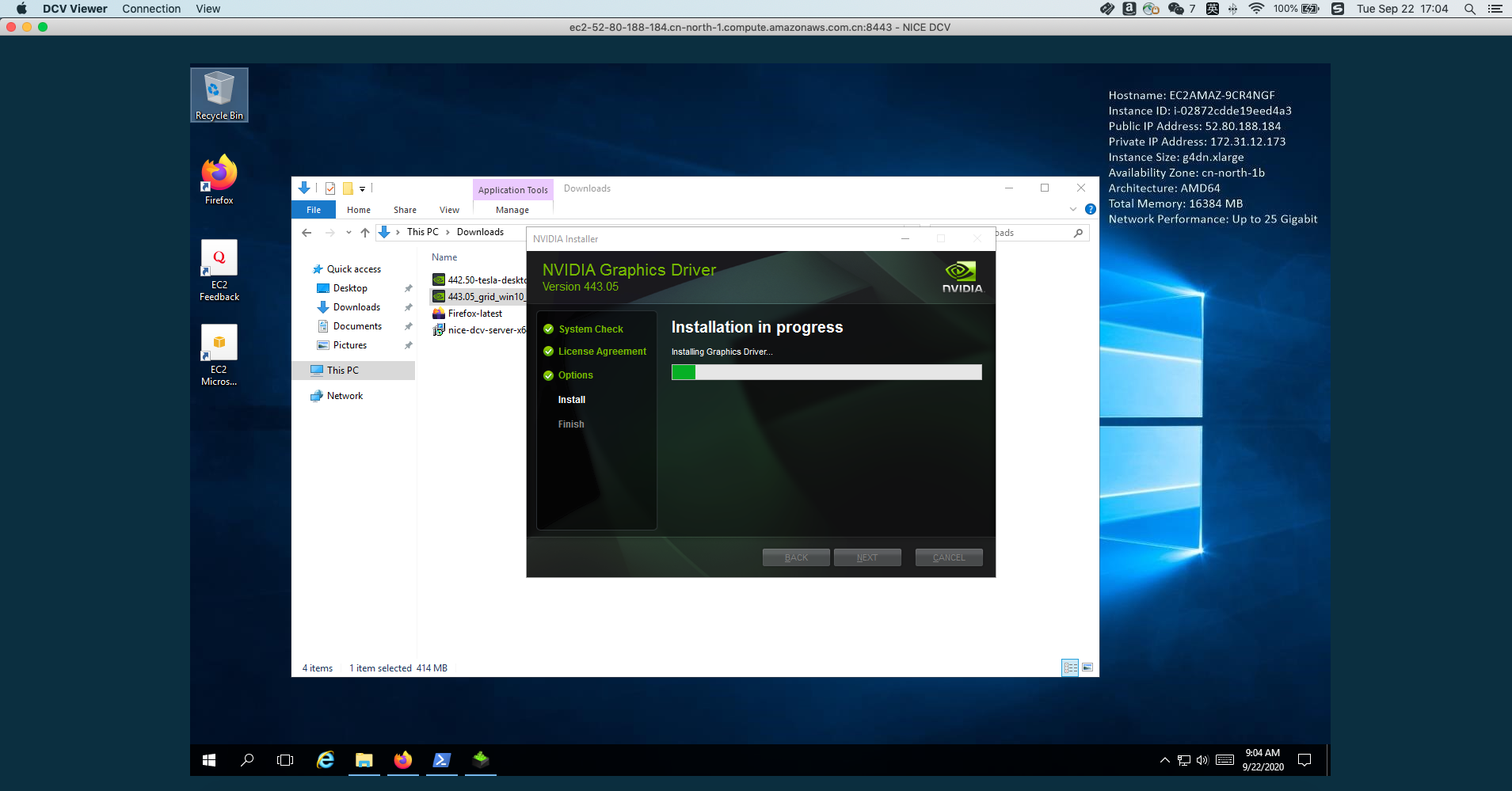Select Documents in navigation pane
The image size is (1512, 791).
[357, 326]
